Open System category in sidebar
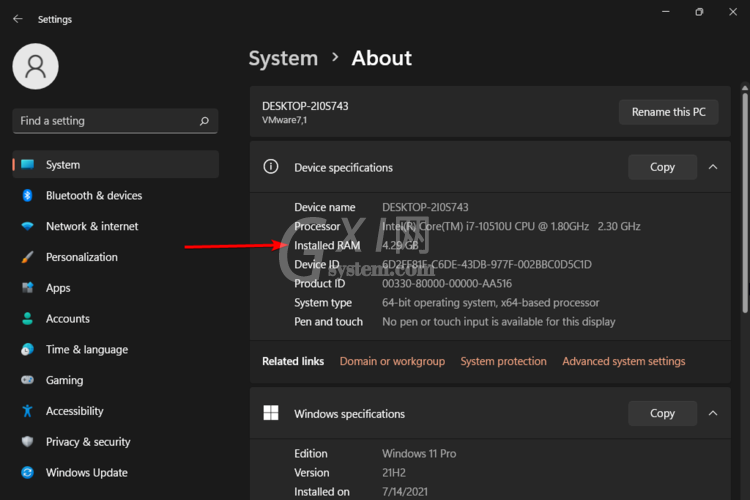 click(x=116, y=165)
